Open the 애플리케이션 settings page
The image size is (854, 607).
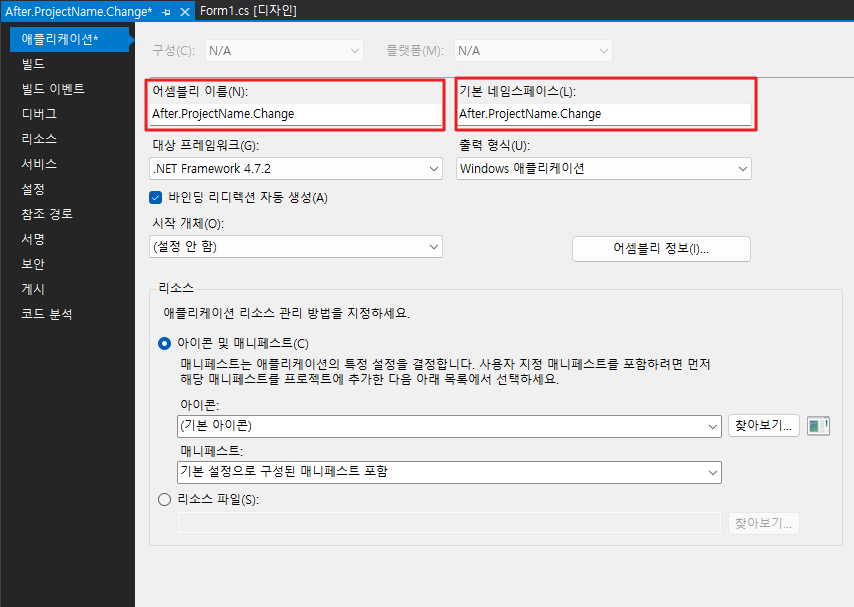tap(69, 39)
